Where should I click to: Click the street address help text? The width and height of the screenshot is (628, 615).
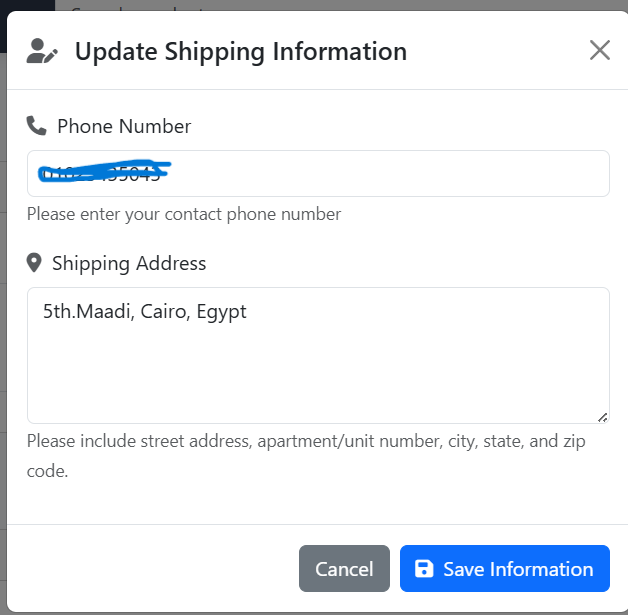(306, 456)
